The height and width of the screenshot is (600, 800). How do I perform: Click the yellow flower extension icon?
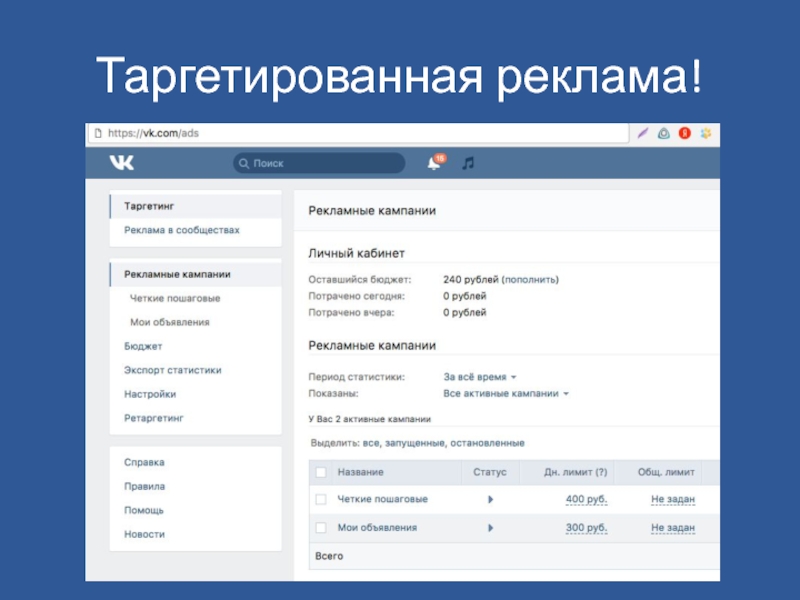point(706,134)
